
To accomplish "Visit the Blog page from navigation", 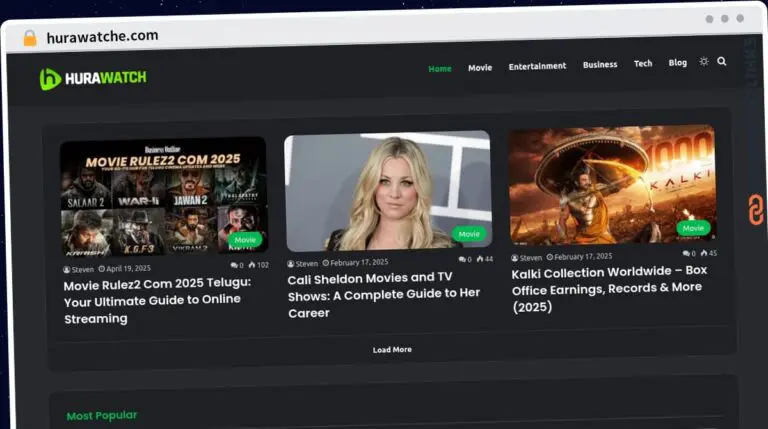I will [x=678, y=63].
